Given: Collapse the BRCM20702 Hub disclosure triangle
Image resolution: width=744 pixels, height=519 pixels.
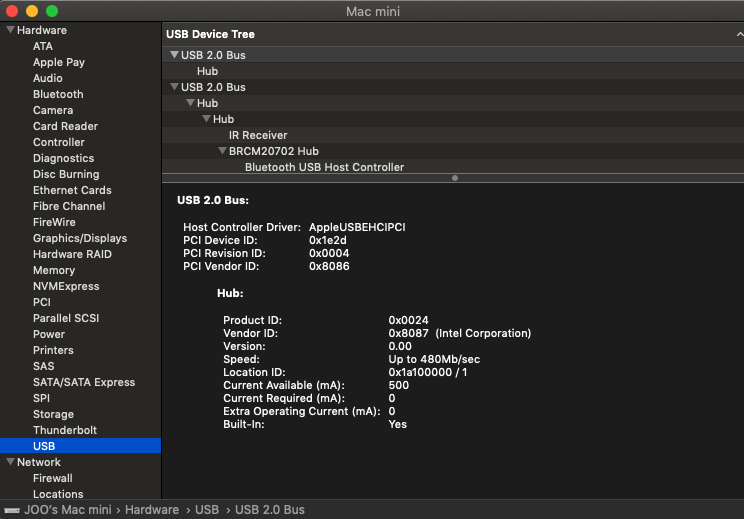Looking at the screenshot, I should pyautogui.click(x=222, y=151).
